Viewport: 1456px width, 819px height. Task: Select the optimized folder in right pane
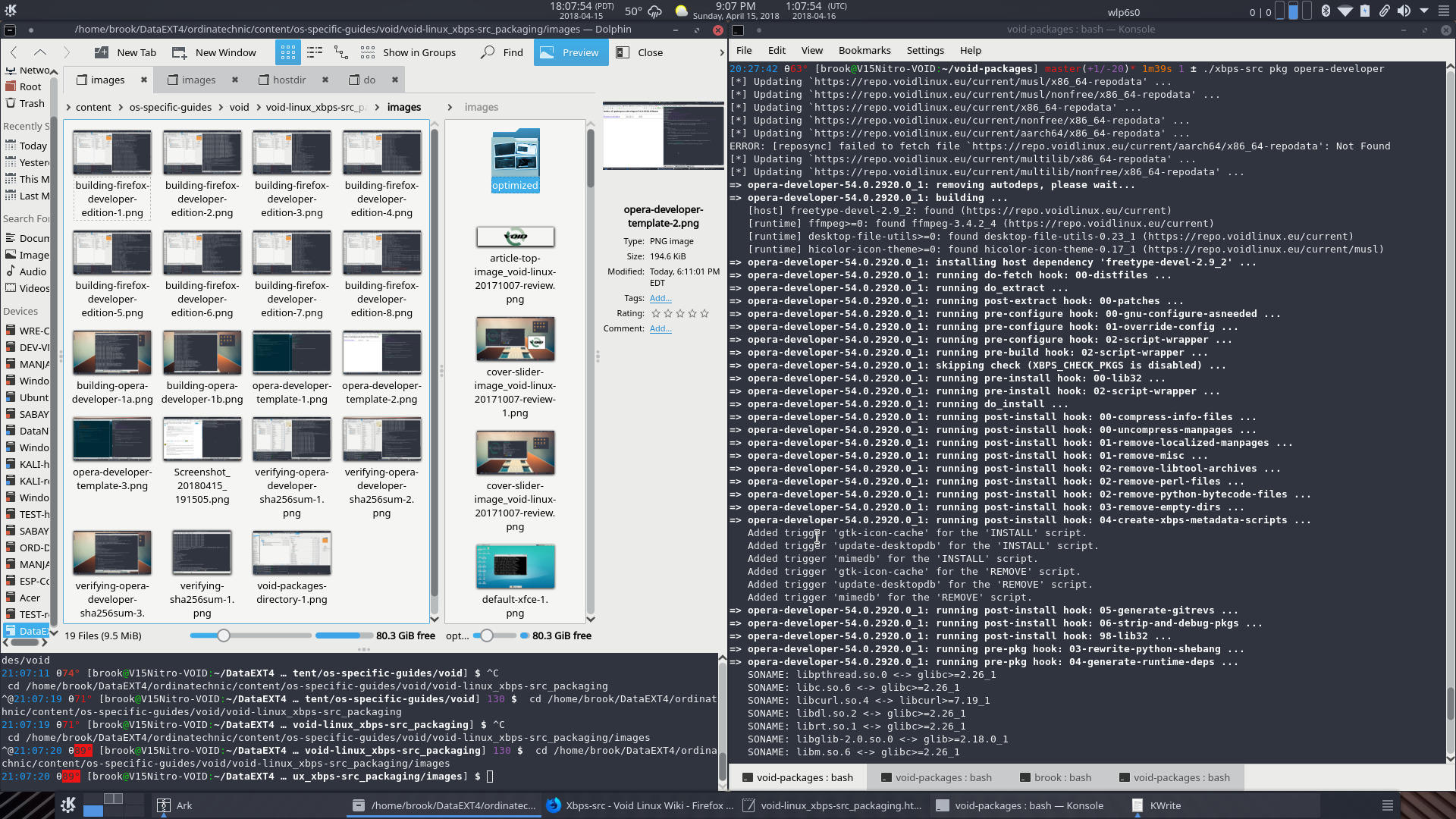coord(516,160)
